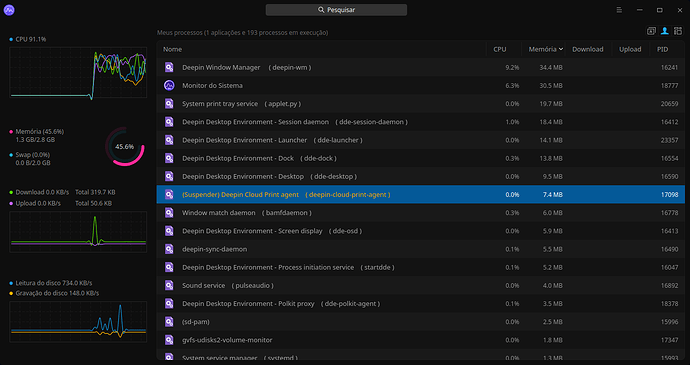Click the dde-osd process icon
This screenshot has width=690, height=365.
[x=169, y=231]
